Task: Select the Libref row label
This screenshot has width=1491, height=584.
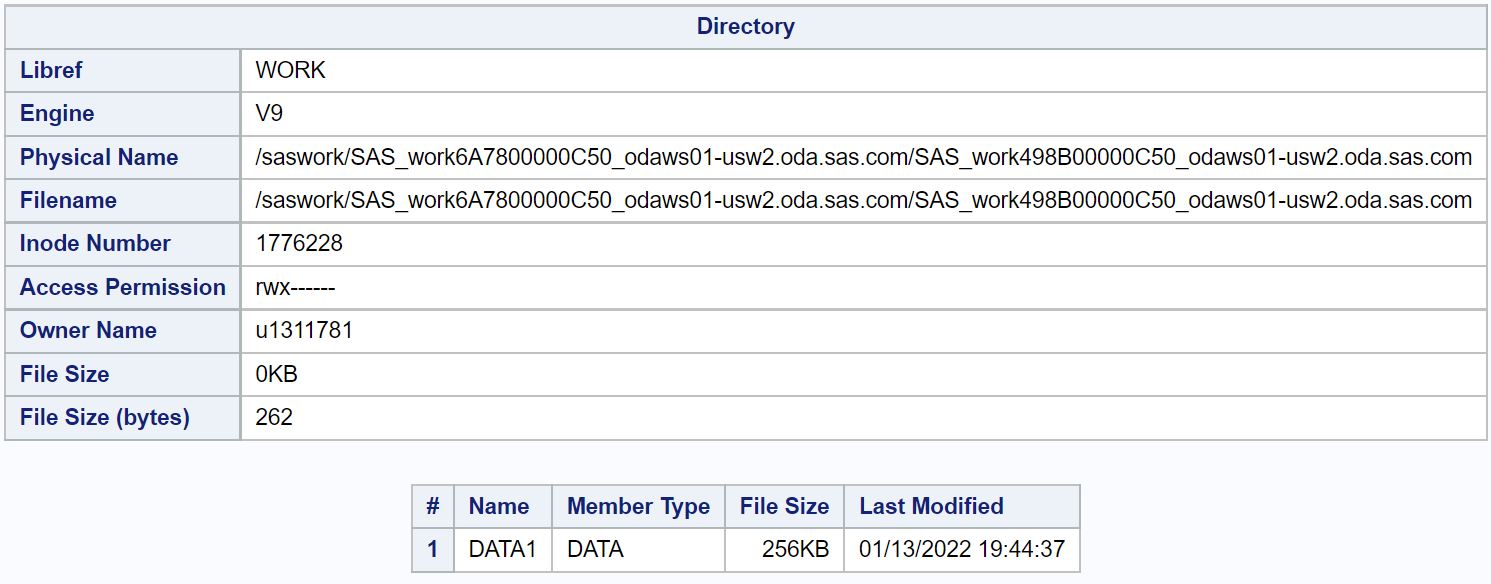Action: tap(51, 70)
